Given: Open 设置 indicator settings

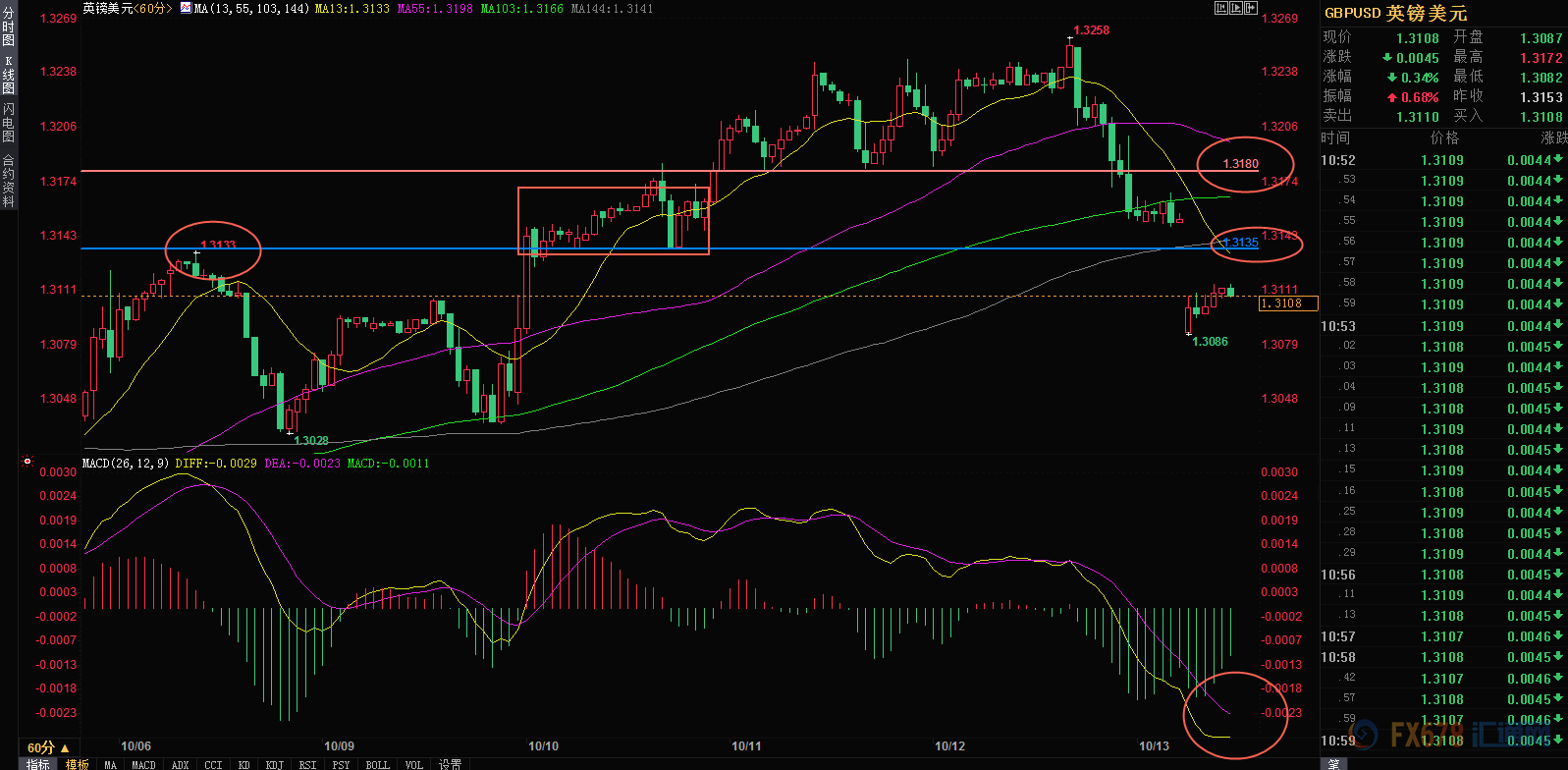Looking at the screenshot, I should coord(450,764).
